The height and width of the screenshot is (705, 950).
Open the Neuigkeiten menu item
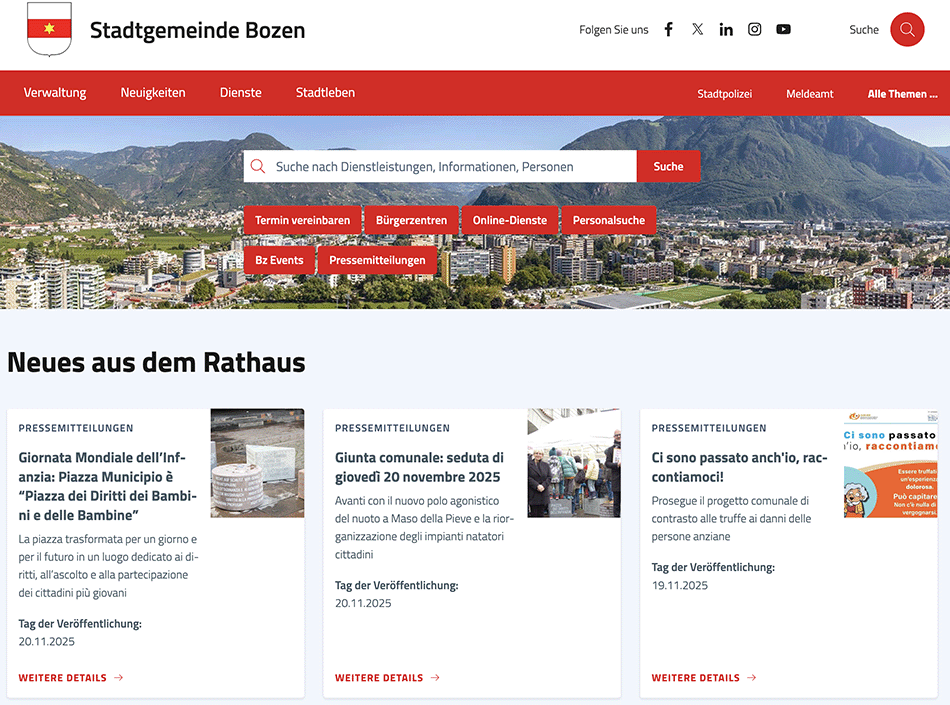(x=153, y=93)
